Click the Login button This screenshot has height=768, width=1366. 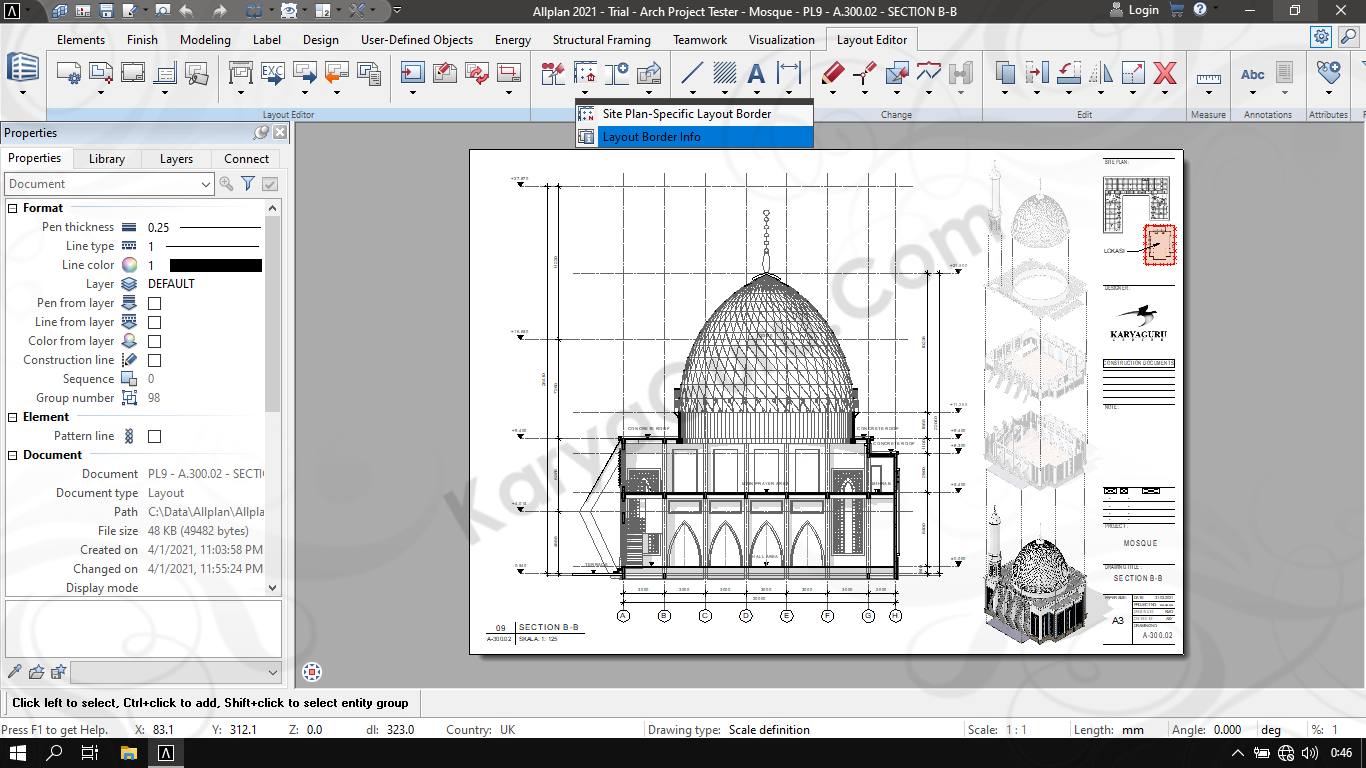[1133, 10]
